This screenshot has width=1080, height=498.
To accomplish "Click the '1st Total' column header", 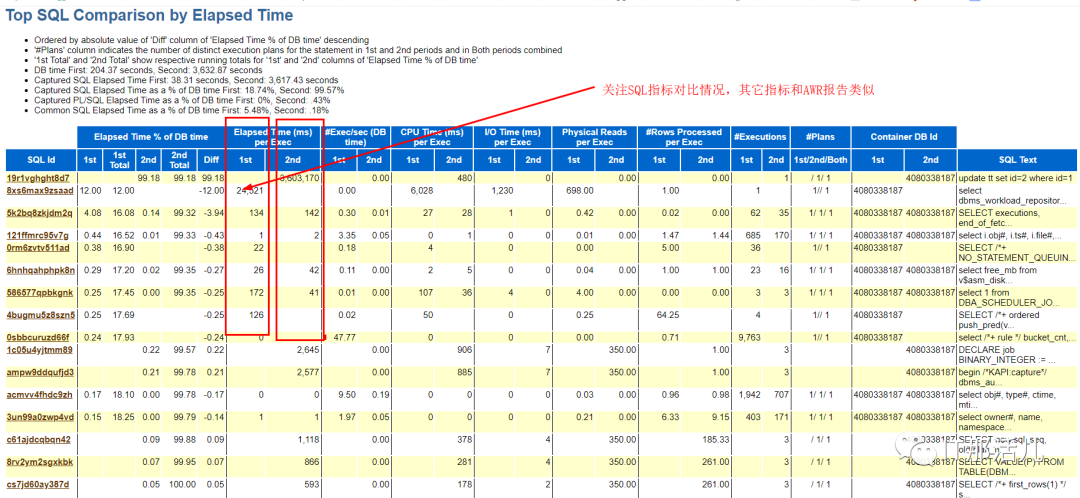I will (119, 160).
